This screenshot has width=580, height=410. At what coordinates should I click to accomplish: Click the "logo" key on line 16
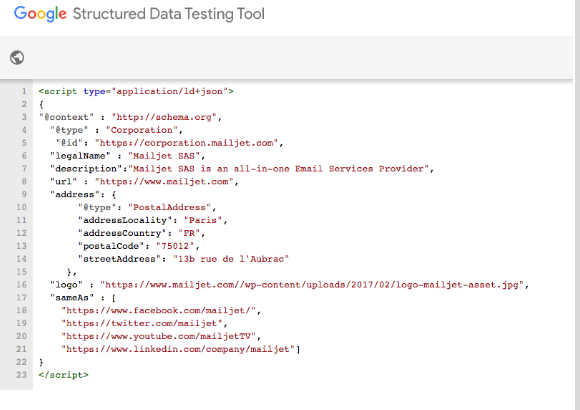[67, 285]
